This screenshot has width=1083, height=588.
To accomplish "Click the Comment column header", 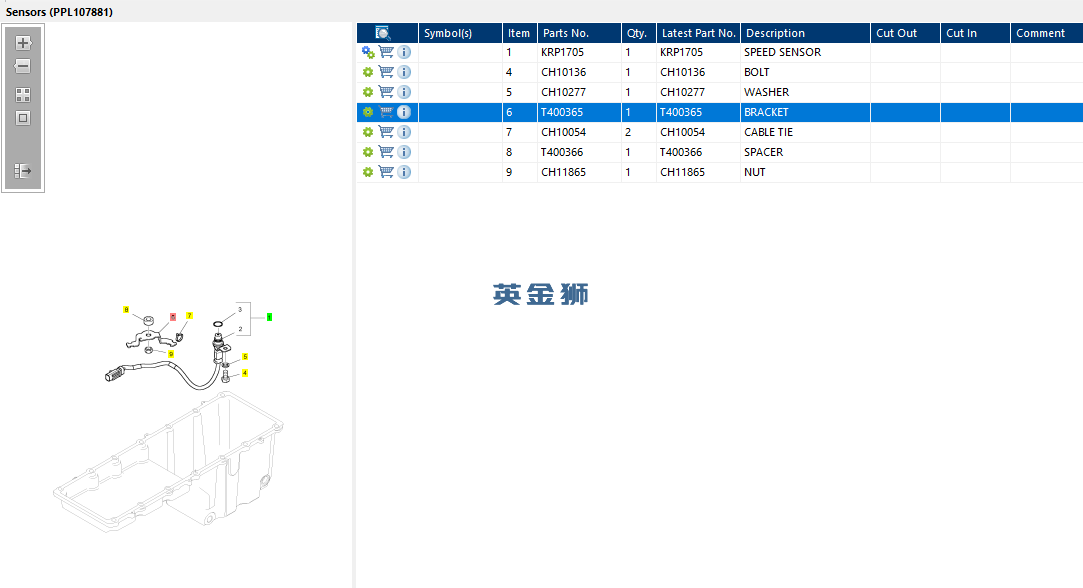I will [1046, 33].
